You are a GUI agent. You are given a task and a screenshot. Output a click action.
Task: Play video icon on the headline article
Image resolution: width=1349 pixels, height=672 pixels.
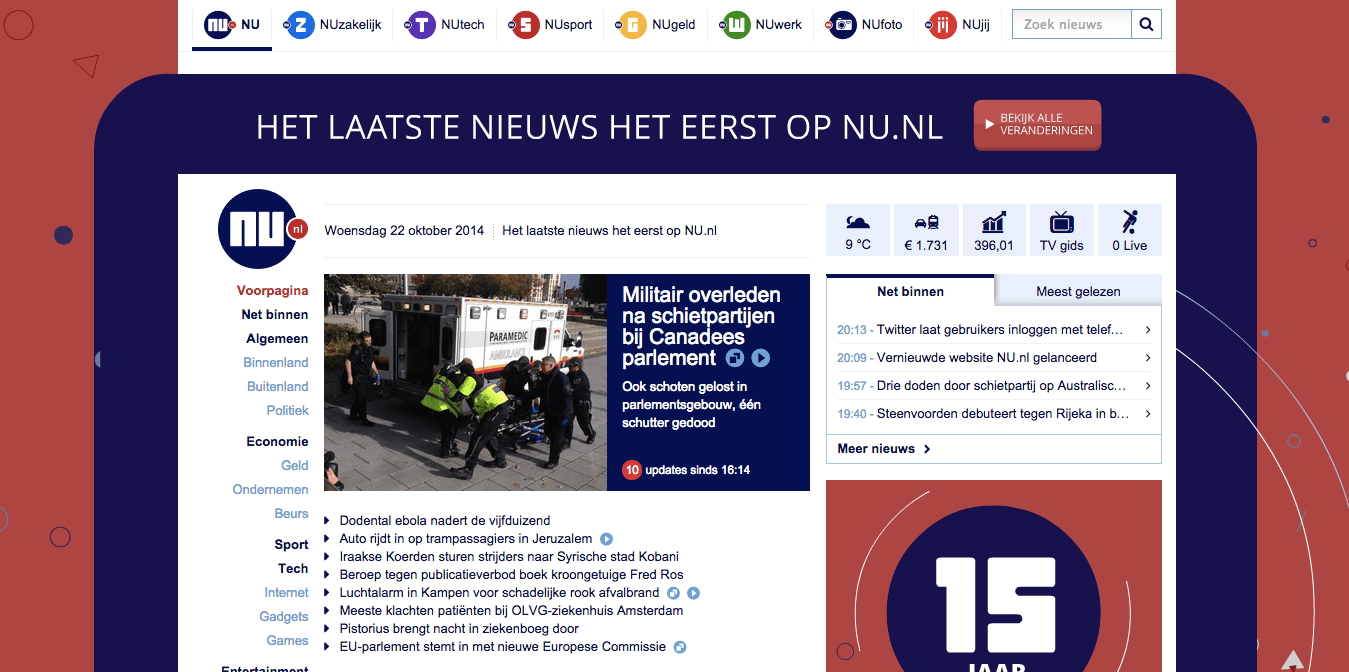pos(760,358)
